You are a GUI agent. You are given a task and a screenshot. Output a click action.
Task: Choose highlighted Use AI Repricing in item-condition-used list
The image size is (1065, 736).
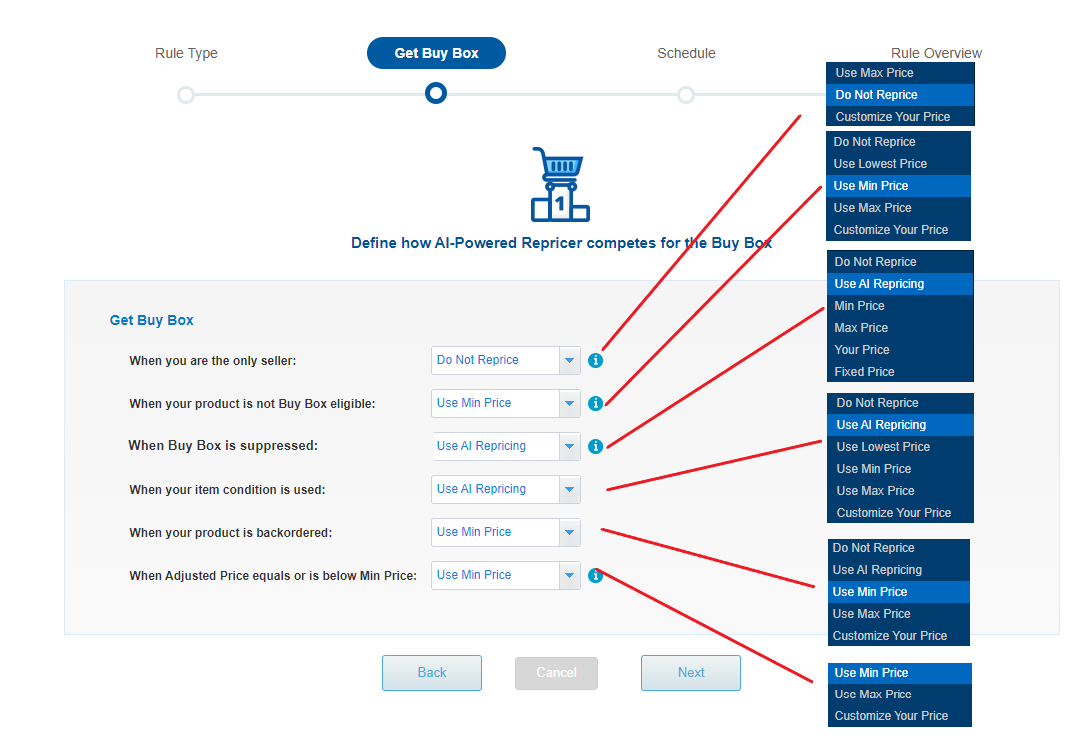tap(900, 425)
